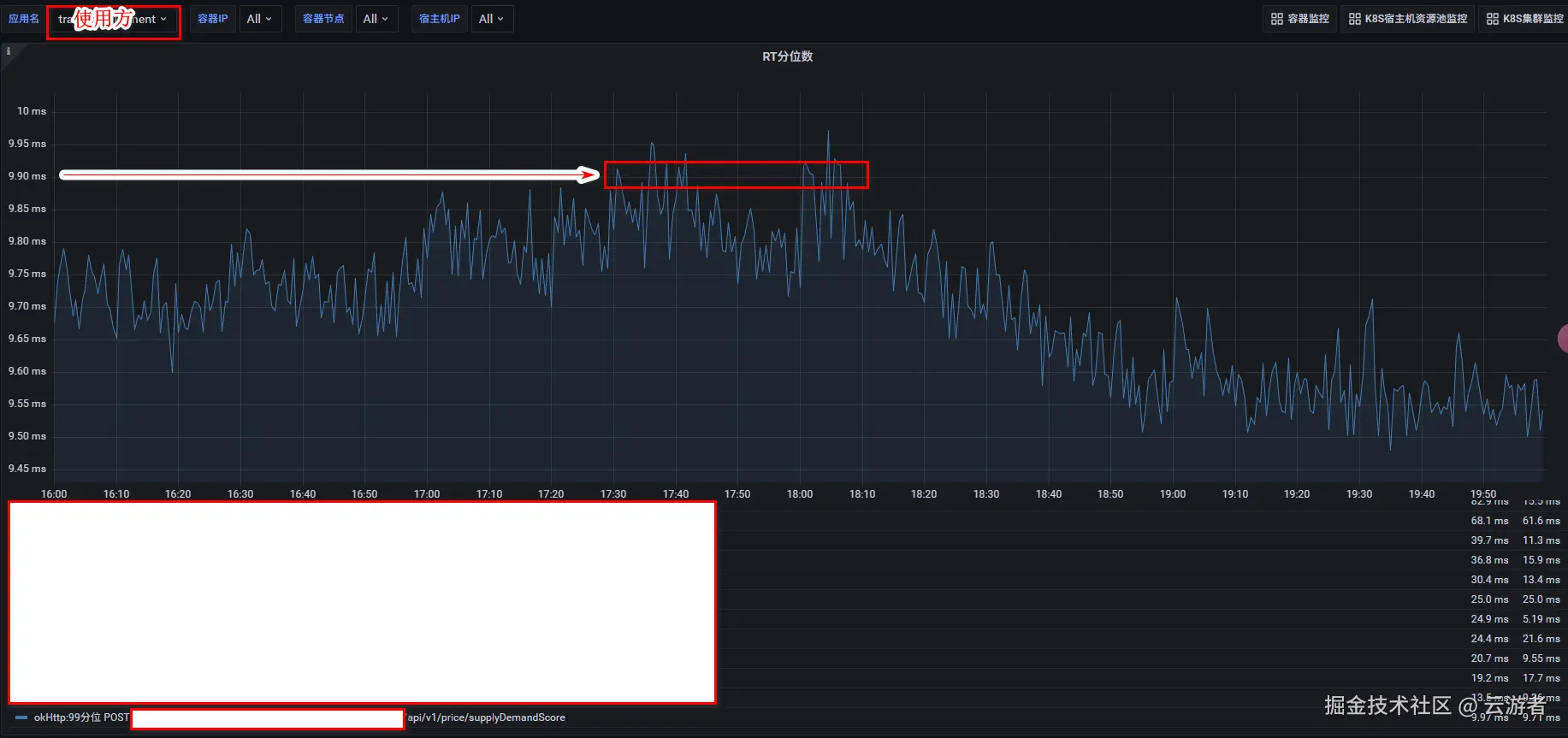Expand the 容器节点 All dropdown
The image size is (1568, 738).
[x=376, y=19]
